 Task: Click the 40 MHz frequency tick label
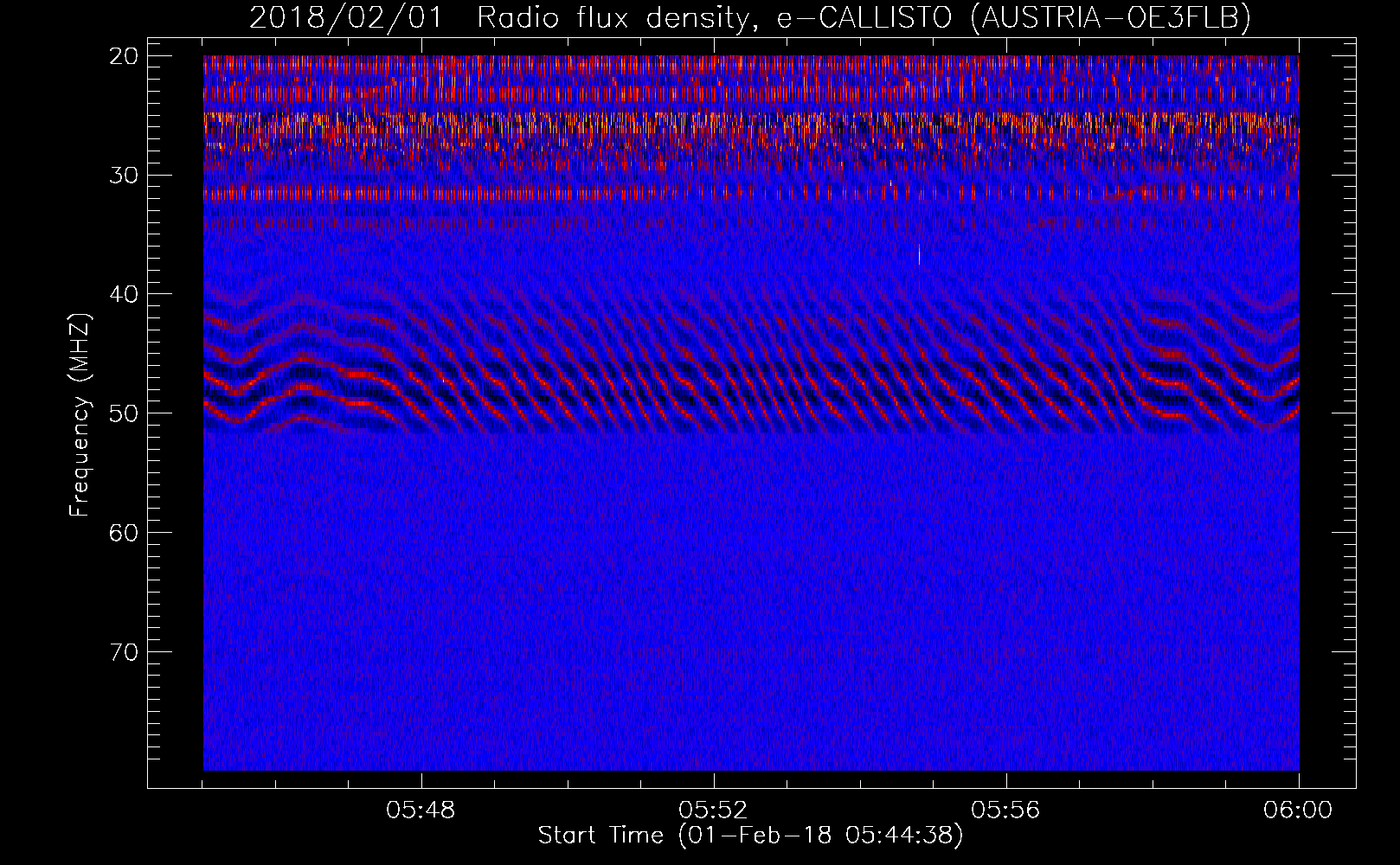(x=125, y=294)
